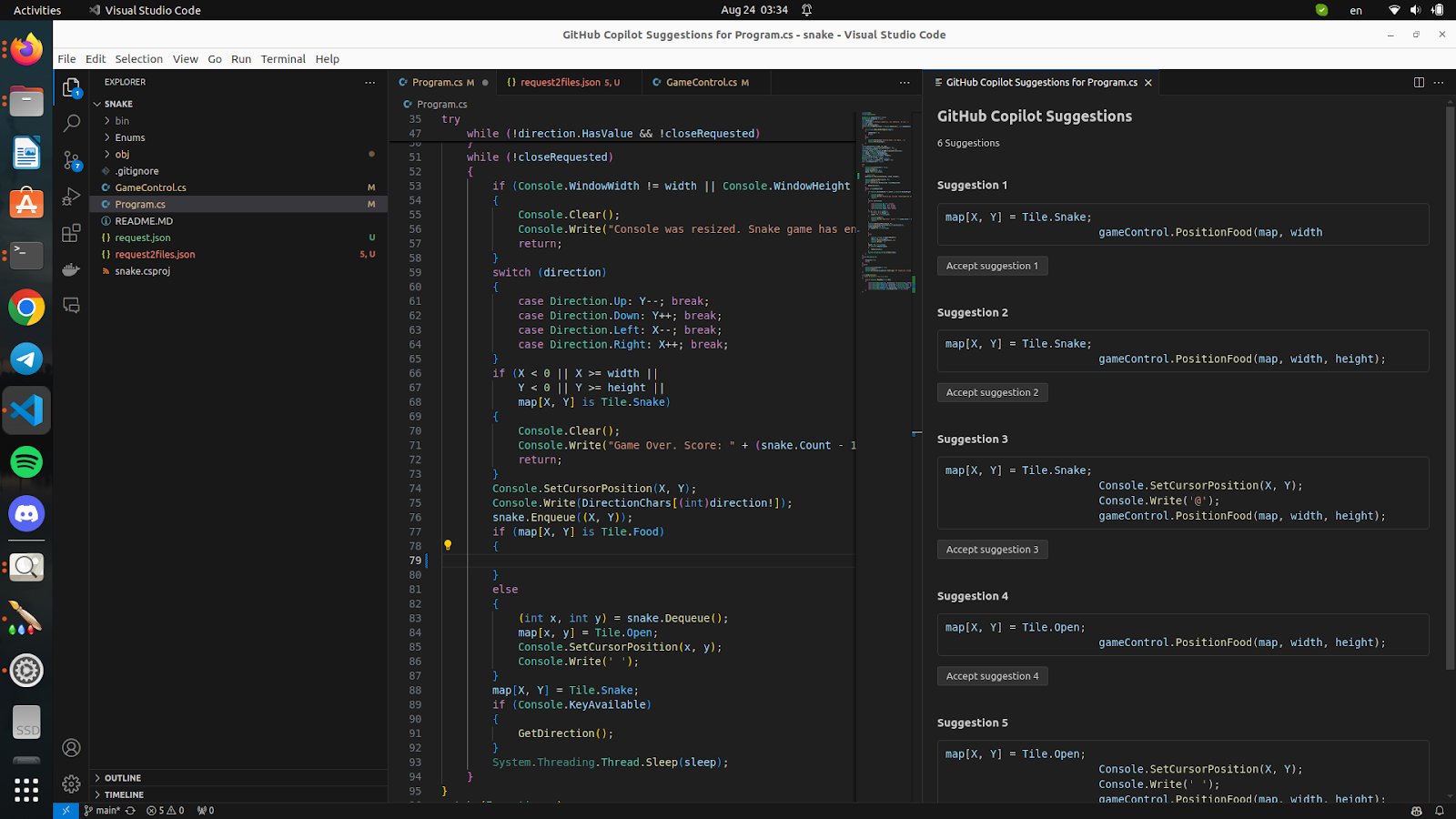Open the Terminal menu
This screenshot has height=819, width=1456.
(283, 59)
